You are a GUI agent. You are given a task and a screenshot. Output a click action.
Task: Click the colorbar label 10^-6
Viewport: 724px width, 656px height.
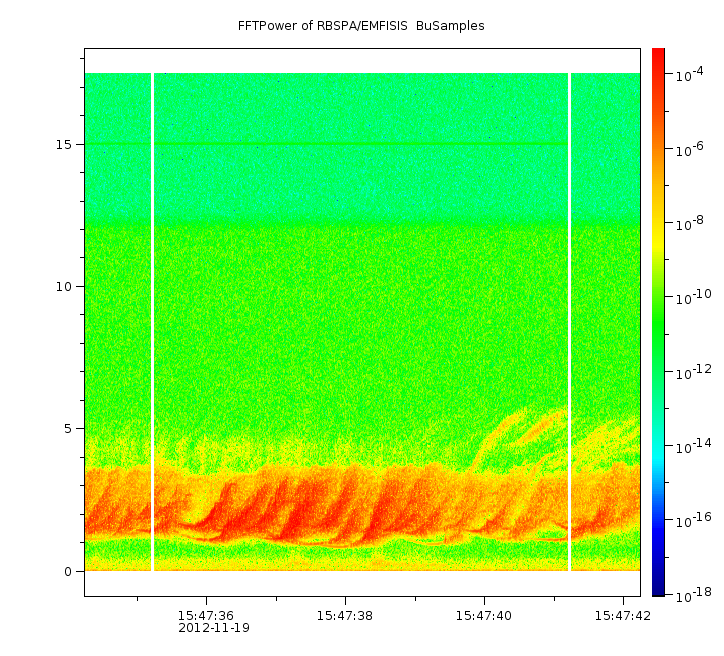pos(690,149)
